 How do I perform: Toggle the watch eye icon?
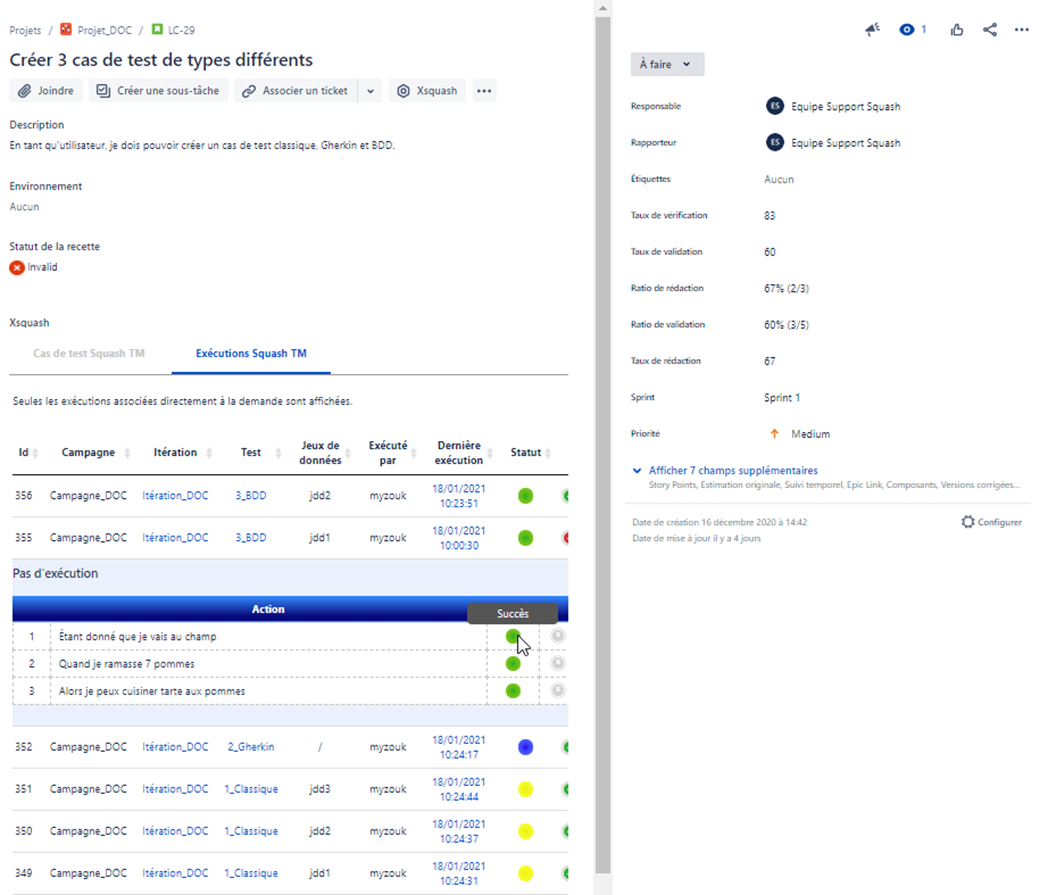point(906,29)
